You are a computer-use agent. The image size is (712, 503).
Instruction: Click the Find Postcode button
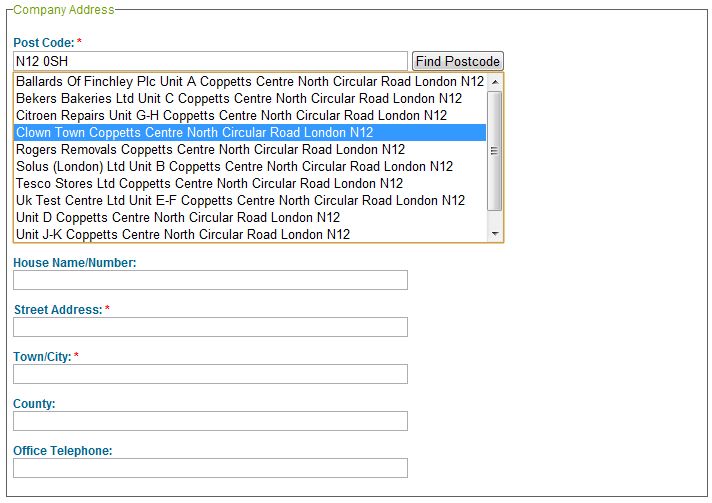[457, 61]
